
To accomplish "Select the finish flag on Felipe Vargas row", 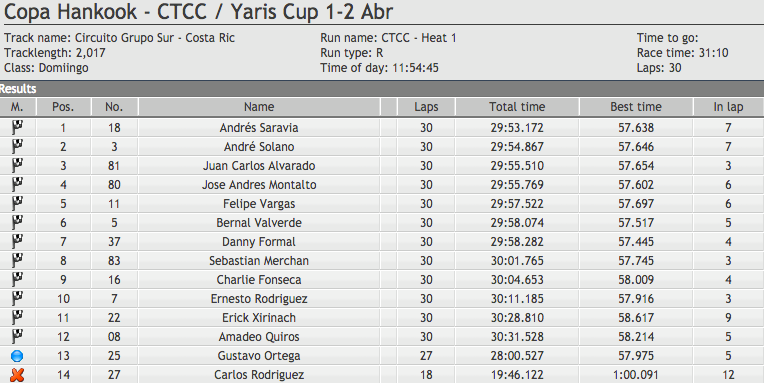I will 17,203.
